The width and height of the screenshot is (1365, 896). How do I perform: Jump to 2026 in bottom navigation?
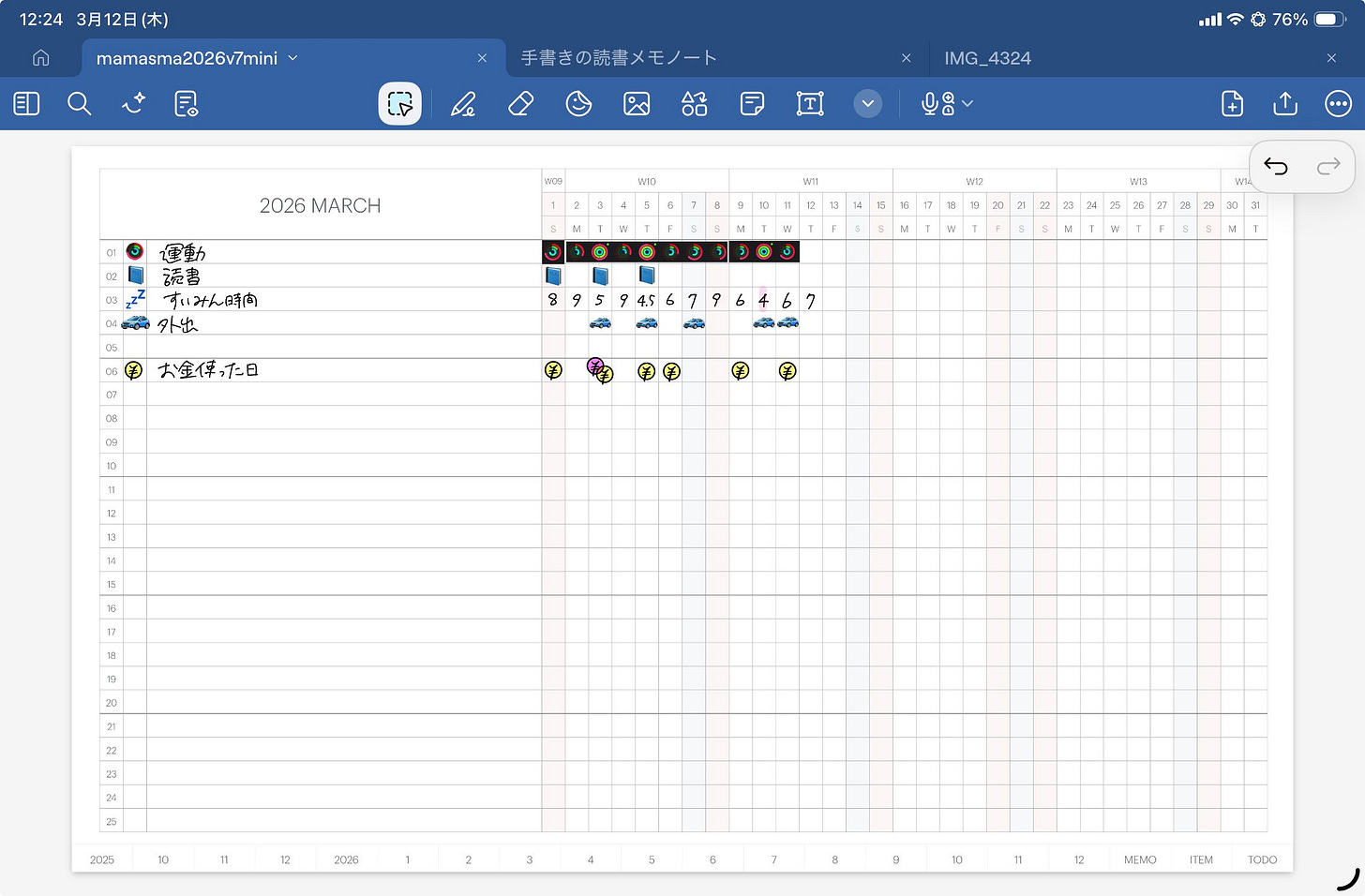[346, 859]
